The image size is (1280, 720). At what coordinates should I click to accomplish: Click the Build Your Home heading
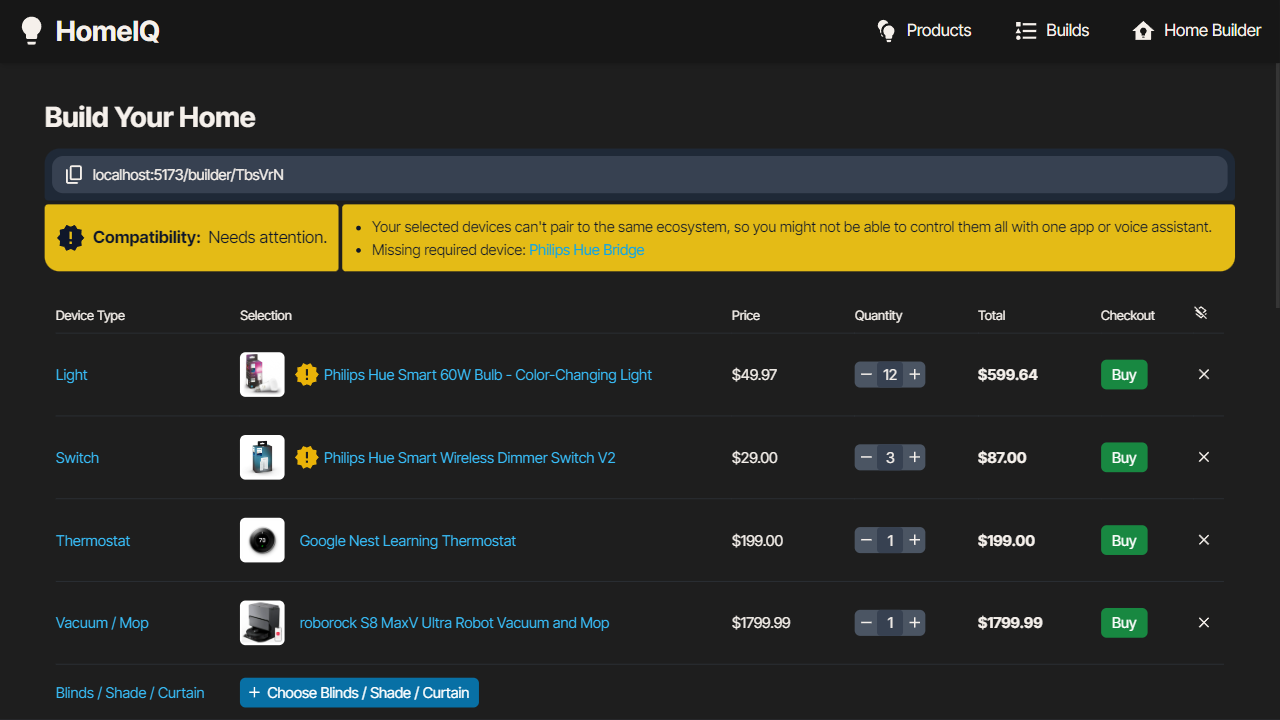pos(150,118)
